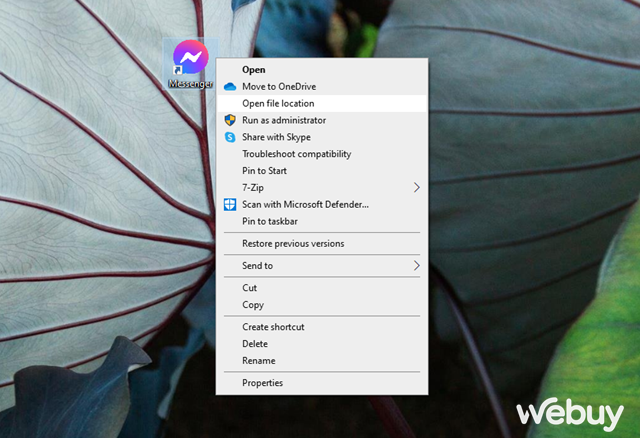Choose Restore previous versions
640x438 pixels.
click(292, 243)
